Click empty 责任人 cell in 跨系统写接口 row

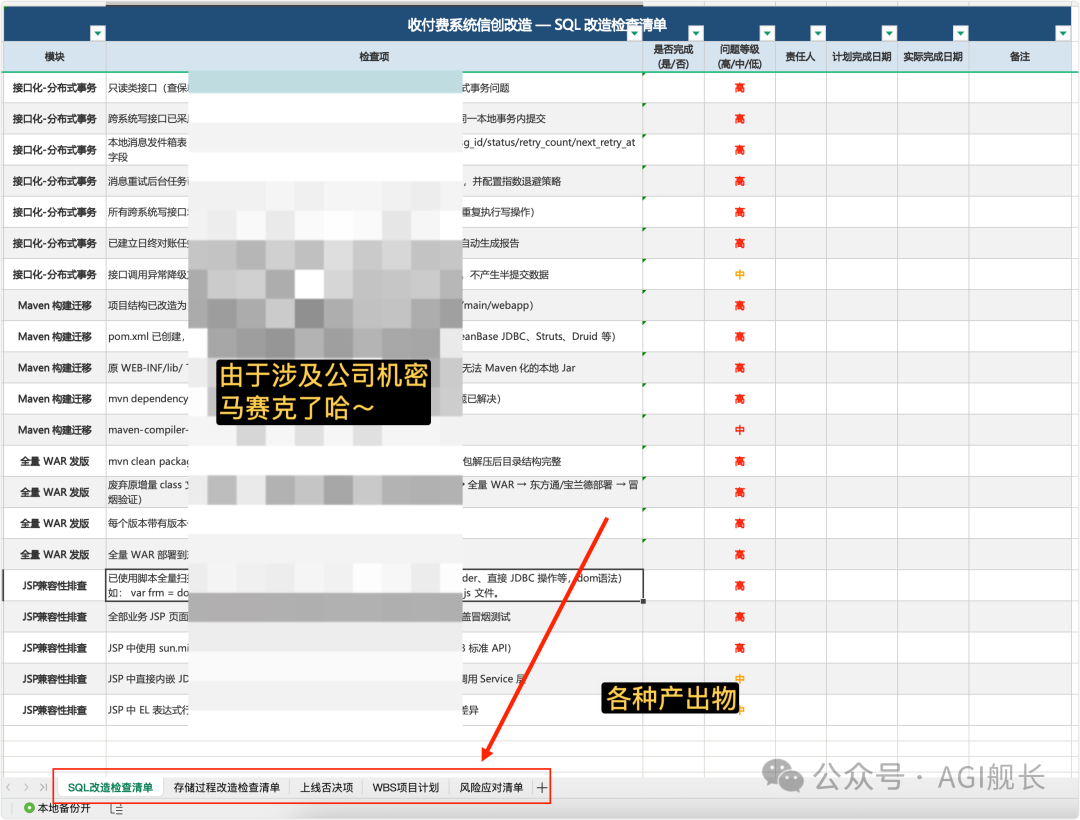coord(800,118)
